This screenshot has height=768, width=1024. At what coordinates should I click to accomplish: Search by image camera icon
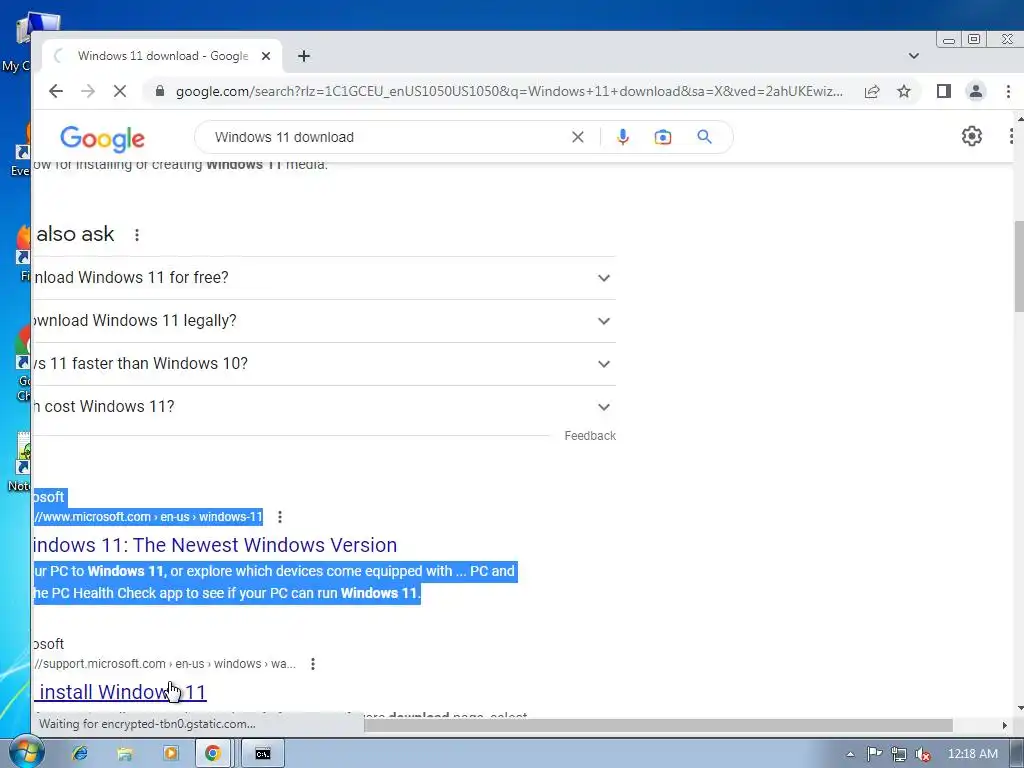663,137
